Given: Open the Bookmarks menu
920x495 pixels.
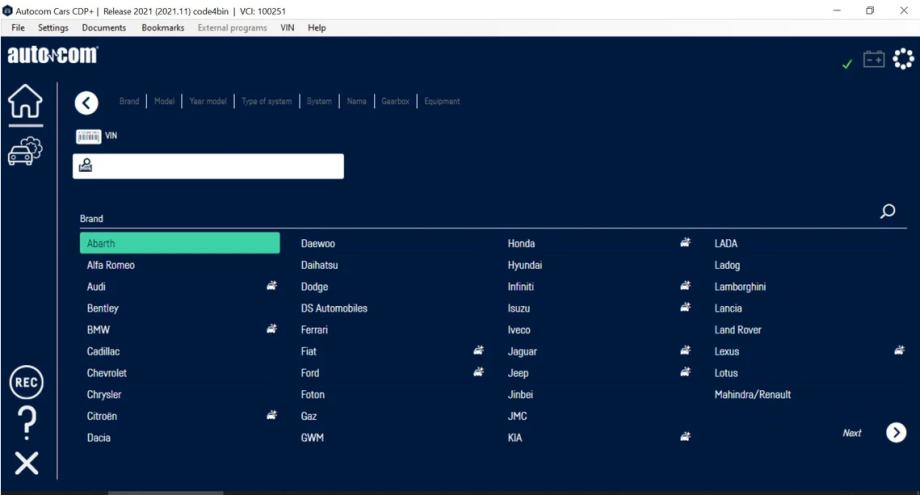Looking at the screenshot, I should tap(162, 28).
